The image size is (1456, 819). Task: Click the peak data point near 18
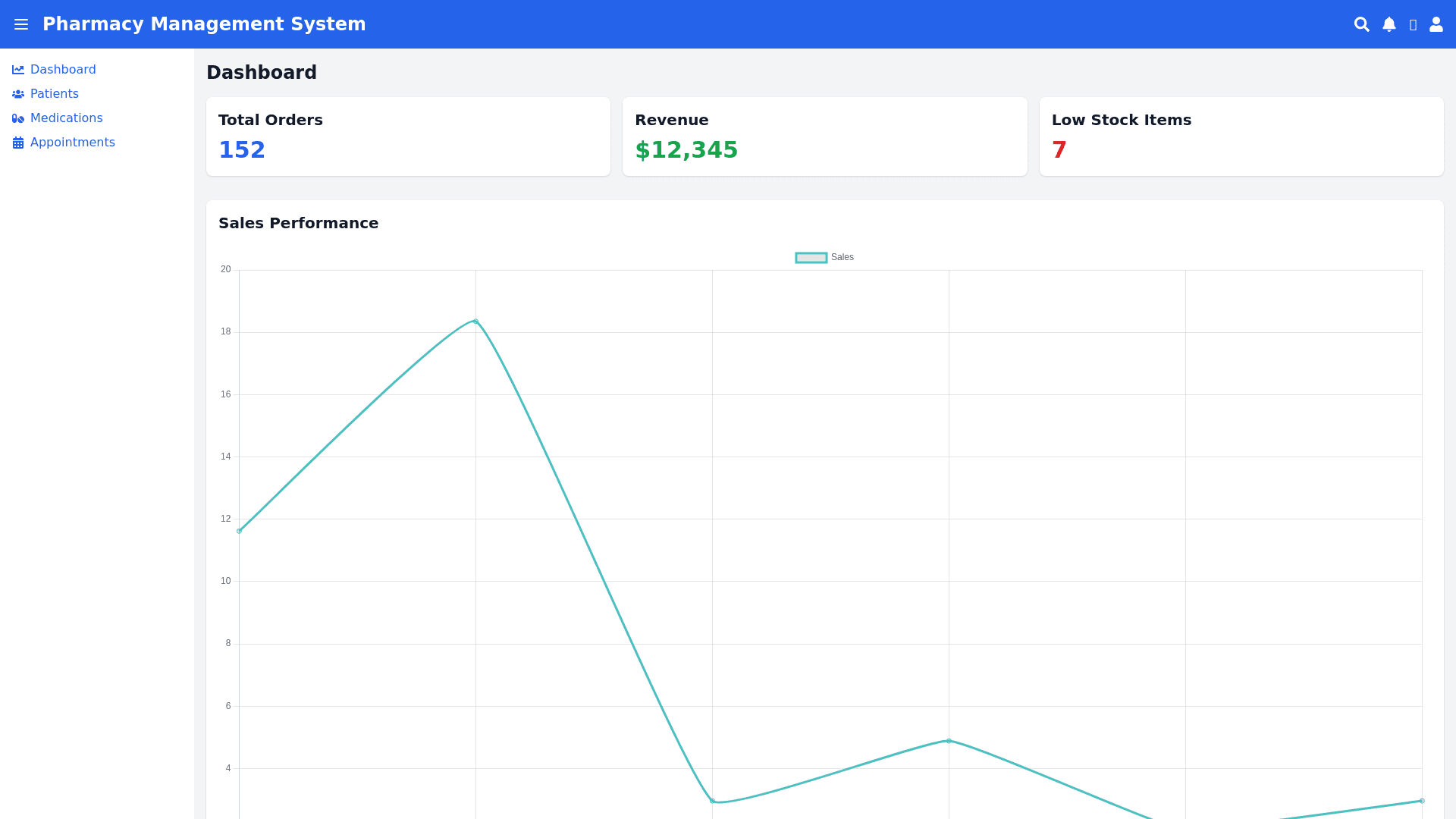click(475, 322)
